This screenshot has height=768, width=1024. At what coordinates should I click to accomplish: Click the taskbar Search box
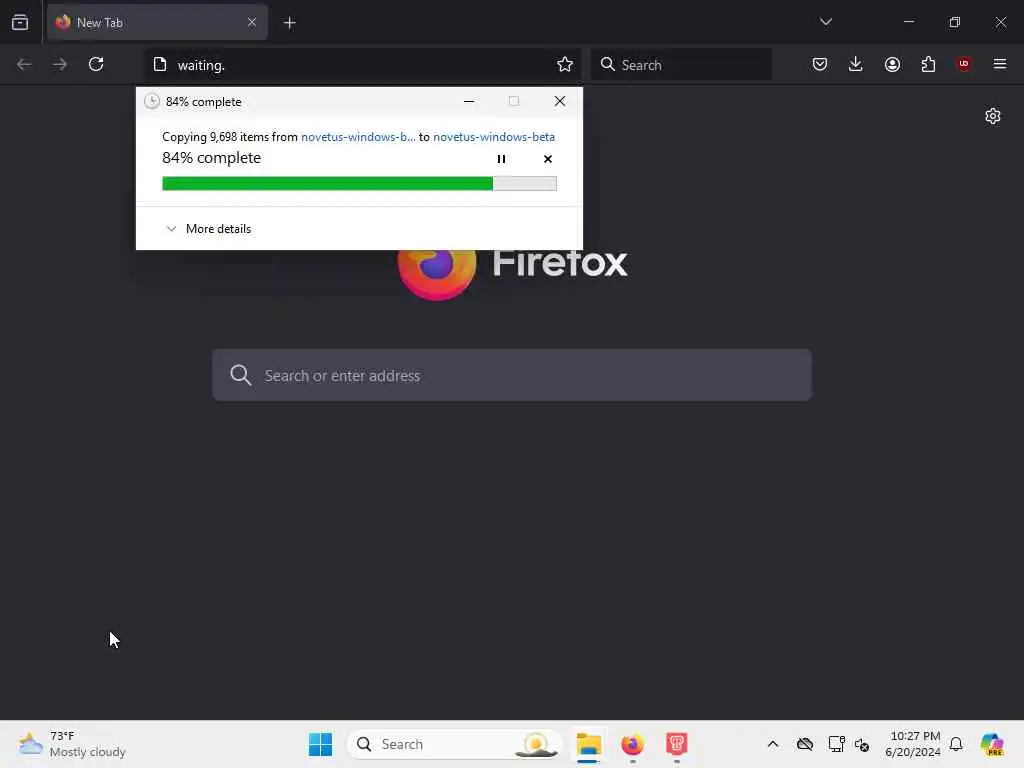tap(455, 744)
